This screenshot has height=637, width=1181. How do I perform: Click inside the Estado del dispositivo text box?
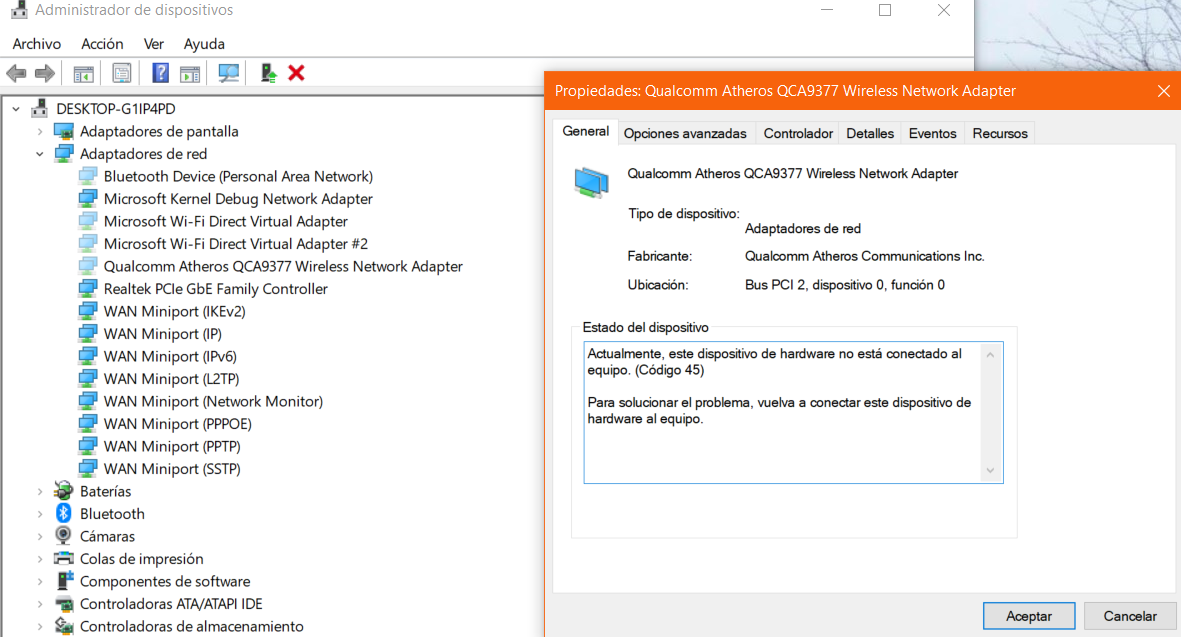pos(793,413)
